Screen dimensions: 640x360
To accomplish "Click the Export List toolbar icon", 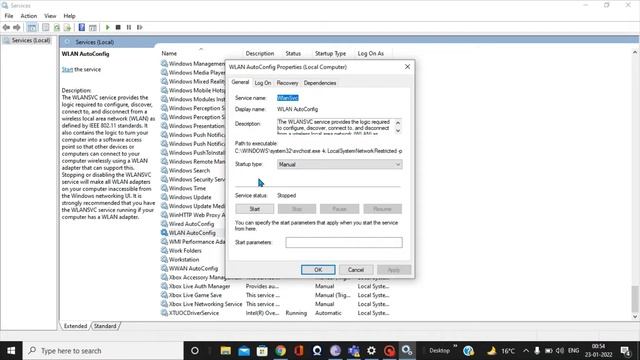I will click(x=67, y=27).
